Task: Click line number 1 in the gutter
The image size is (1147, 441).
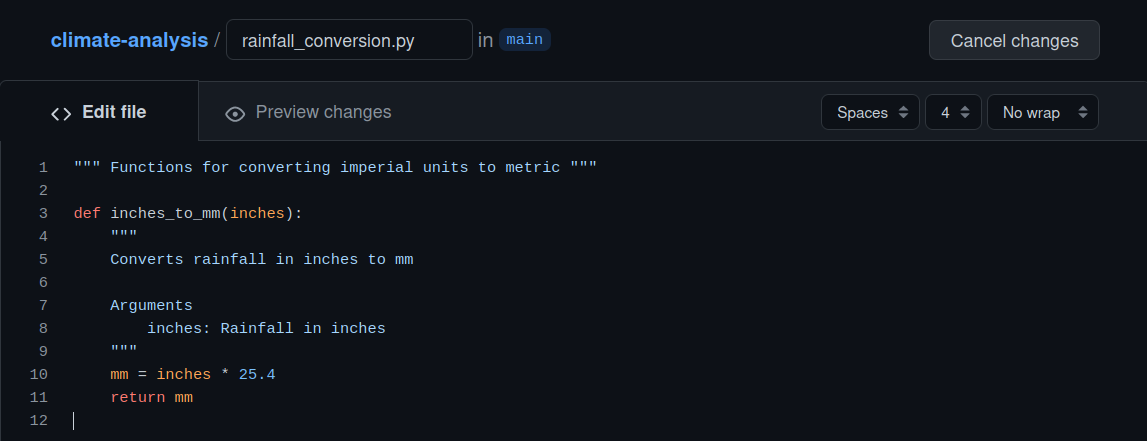Action: [x=43, y=167]
